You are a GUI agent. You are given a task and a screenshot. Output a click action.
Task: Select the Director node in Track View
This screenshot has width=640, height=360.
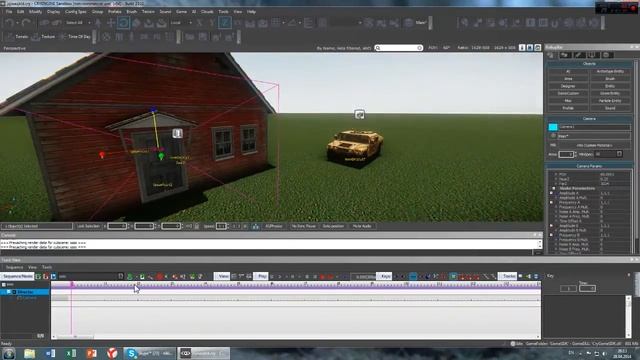click(x=25, y=292)
